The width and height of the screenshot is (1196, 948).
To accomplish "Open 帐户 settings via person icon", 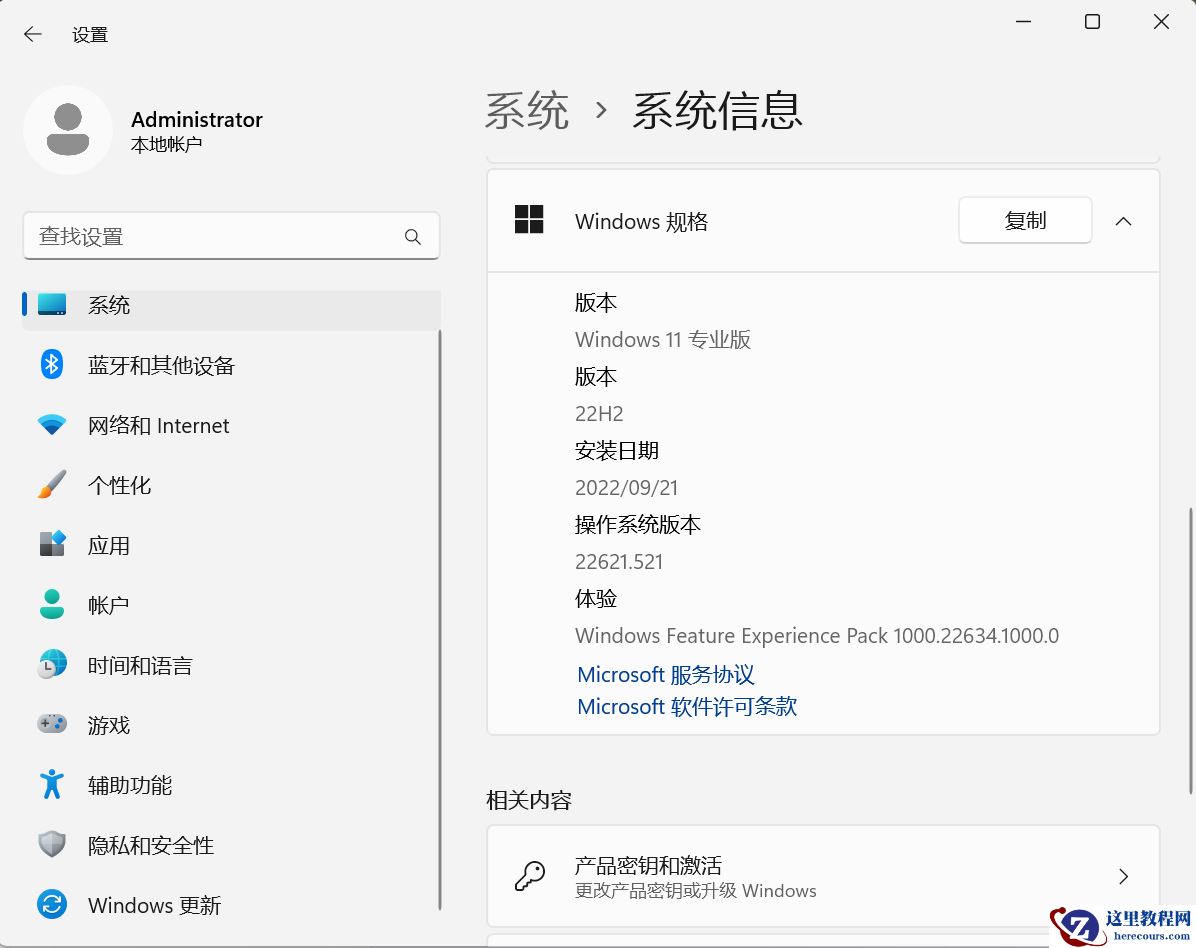I will tap(51, 604).
